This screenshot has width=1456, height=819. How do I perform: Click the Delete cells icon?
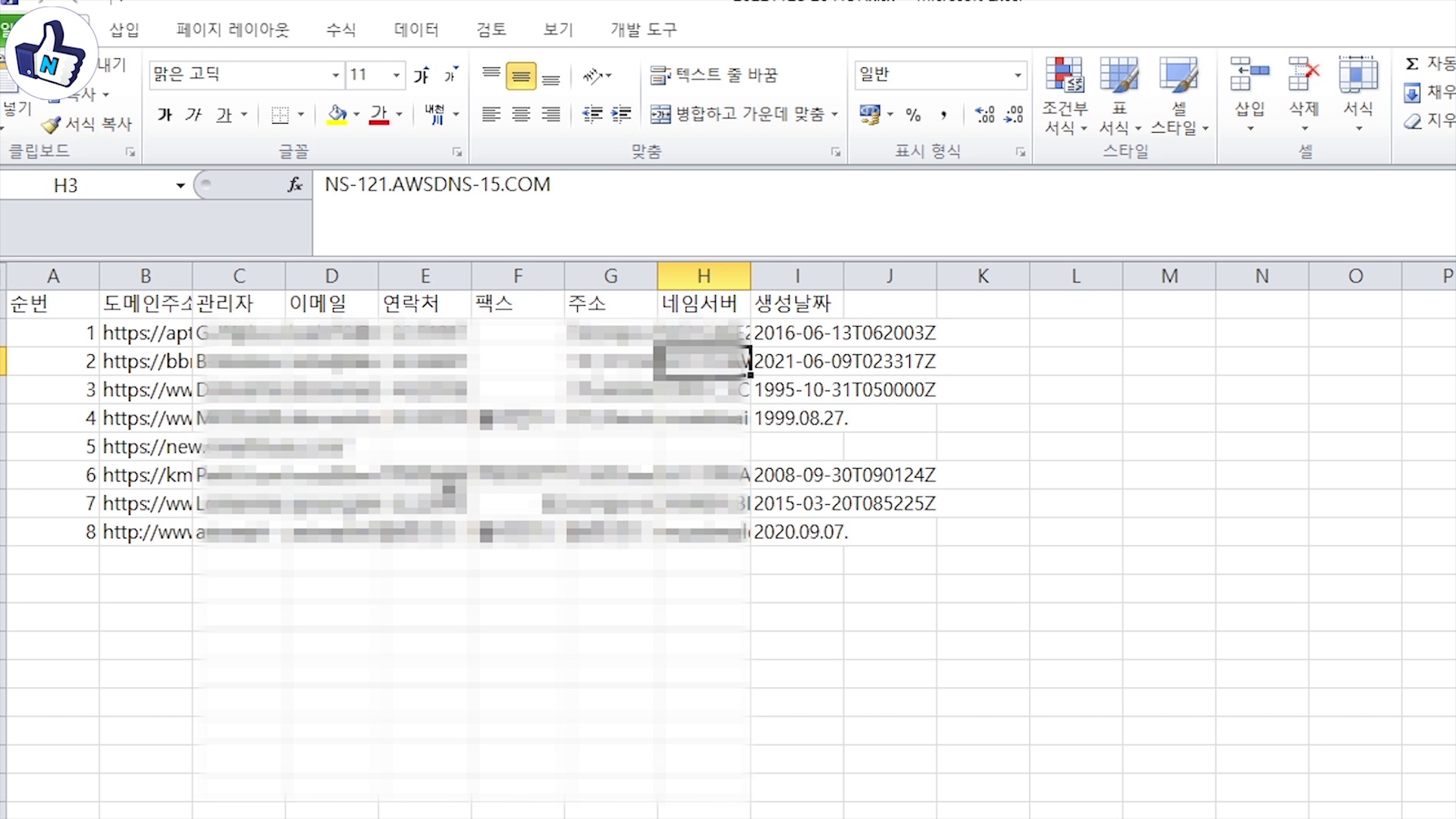coord(1304,76)
